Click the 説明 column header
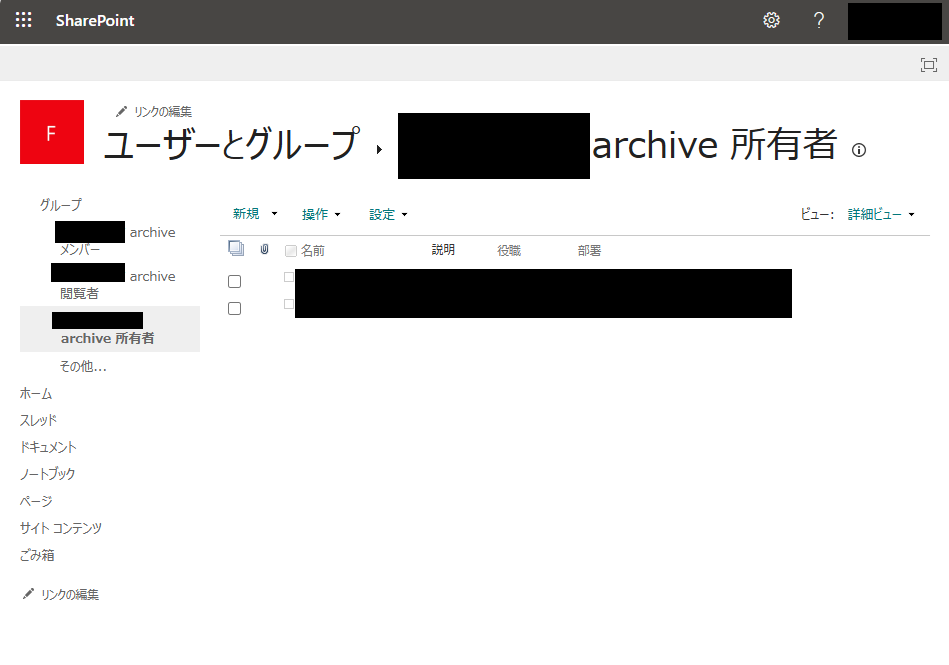The image size is (949, 665). point(443,250)
